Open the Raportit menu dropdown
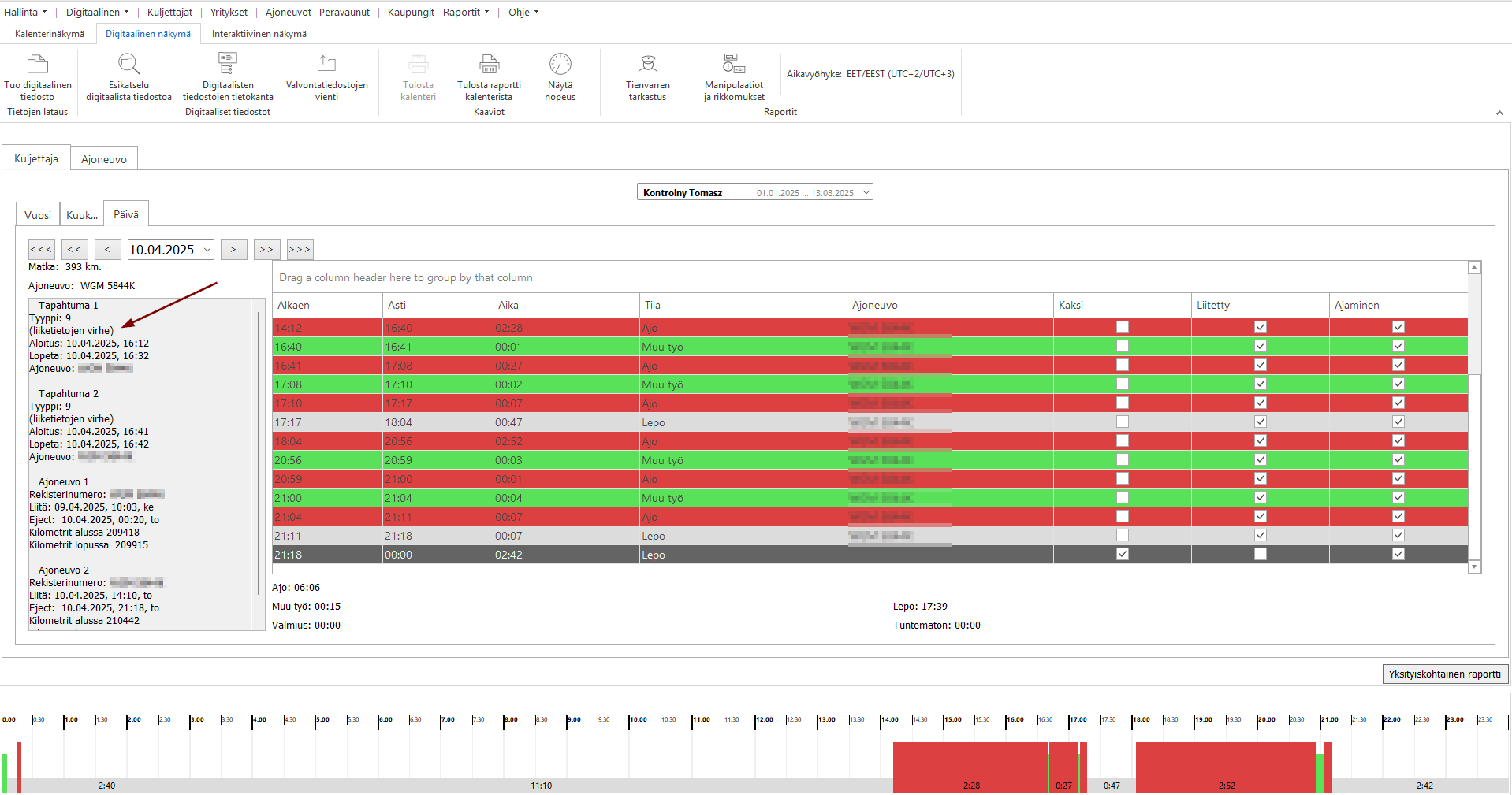Screen dimensions: 1512x795 [x=466, y=13]
